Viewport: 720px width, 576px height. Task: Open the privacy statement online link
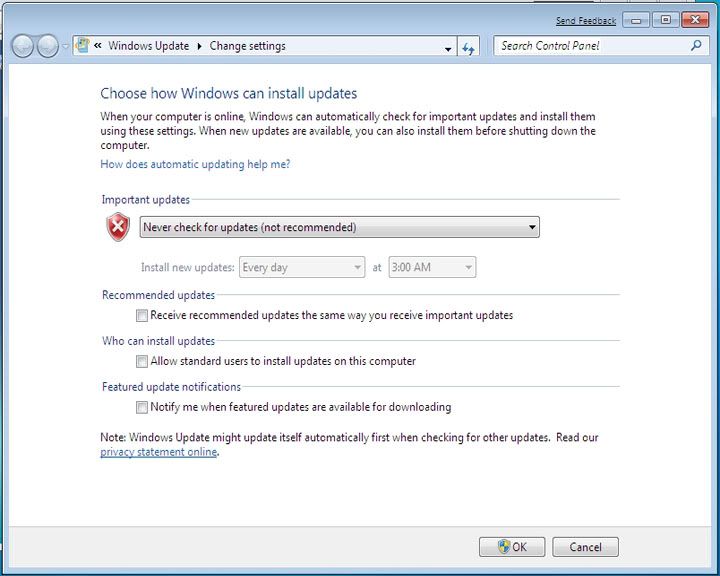[158, 452]
